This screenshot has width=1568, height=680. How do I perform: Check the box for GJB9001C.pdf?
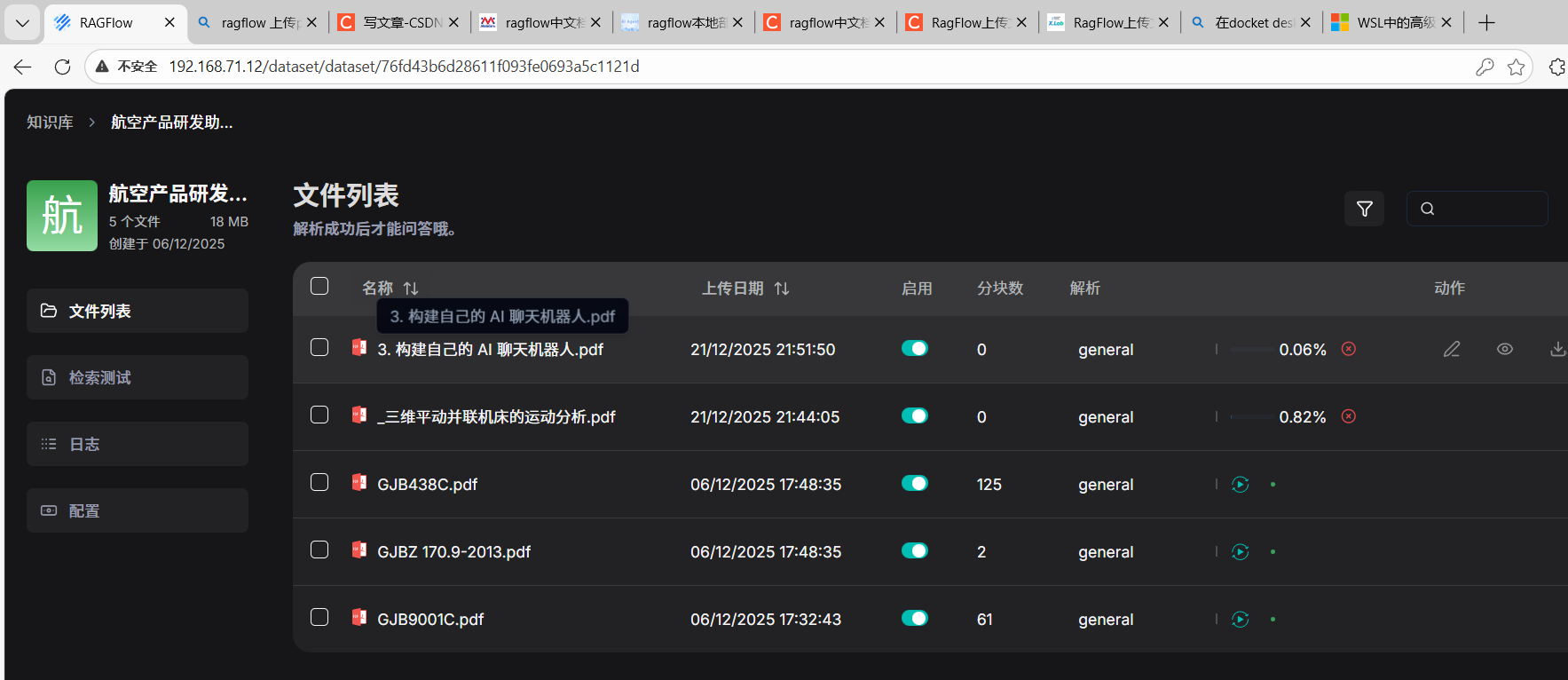[319, 617]
